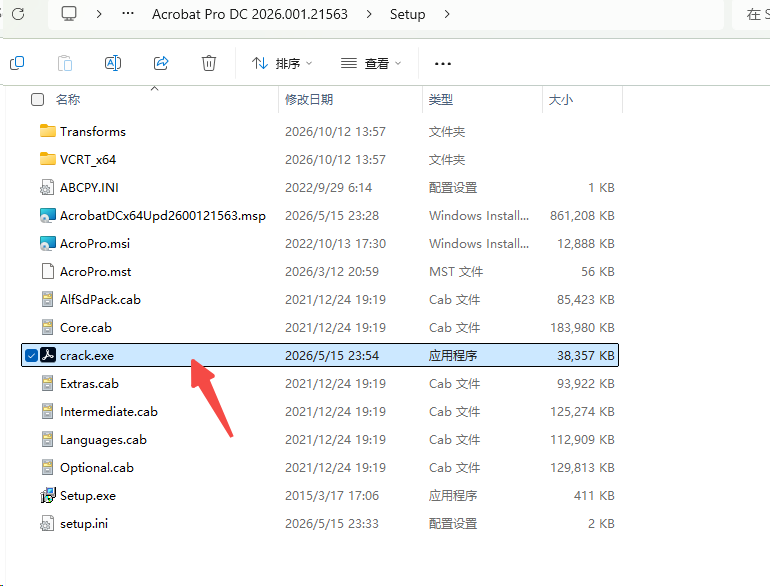Select the Optional.cab file name
Screen dimensions: 770x586
97,468
